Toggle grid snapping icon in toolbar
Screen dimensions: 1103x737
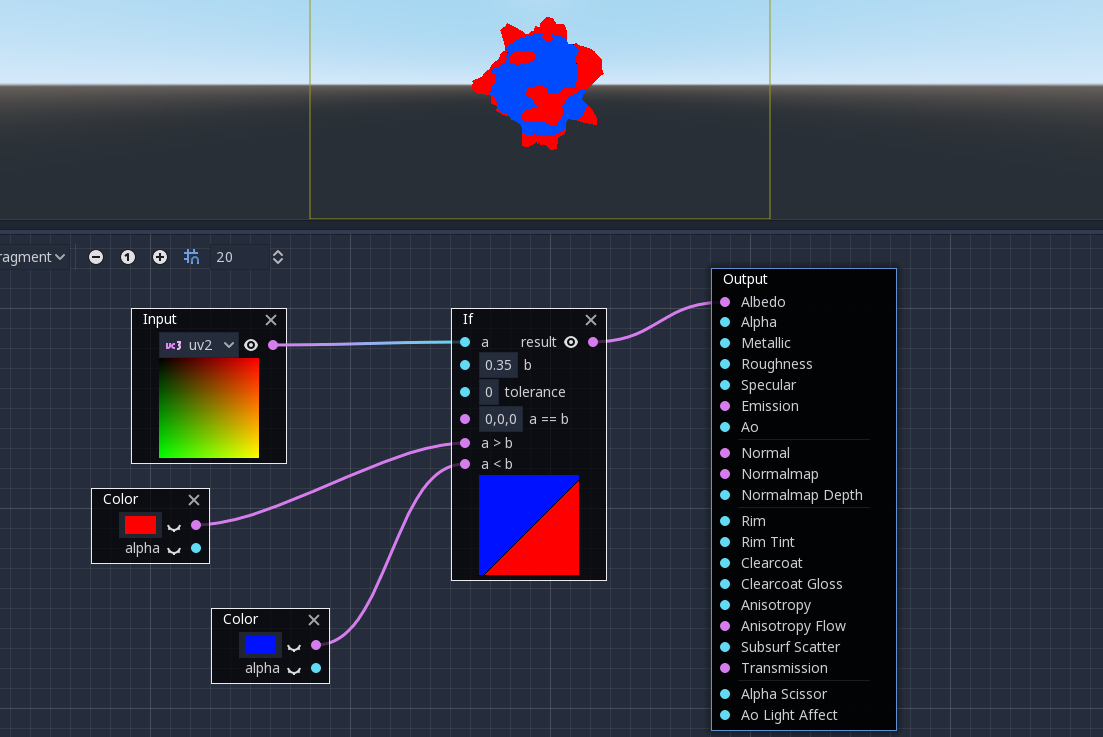click(x=192, y=257)
